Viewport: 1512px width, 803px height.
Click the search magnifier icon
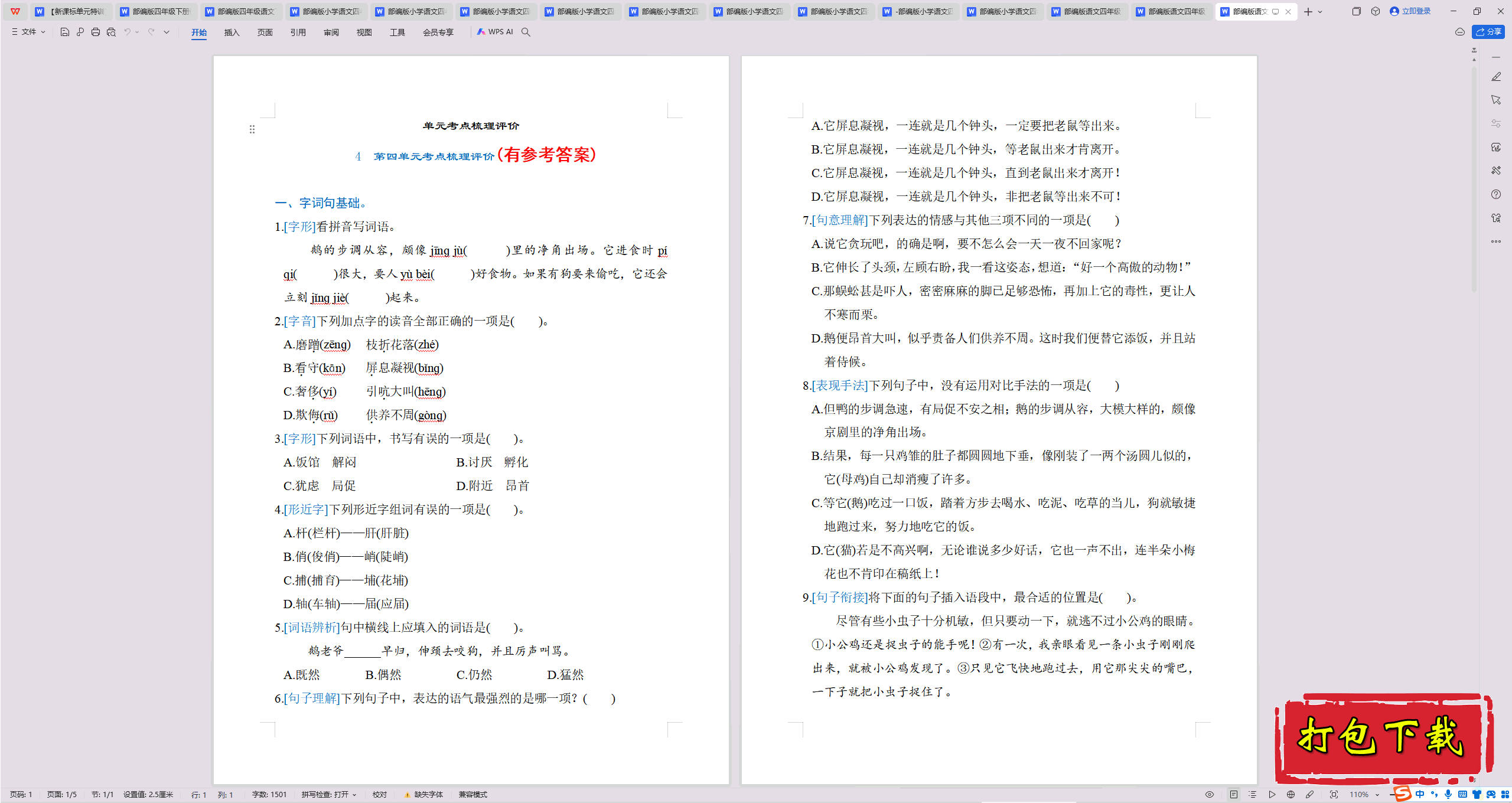[526, 32]
